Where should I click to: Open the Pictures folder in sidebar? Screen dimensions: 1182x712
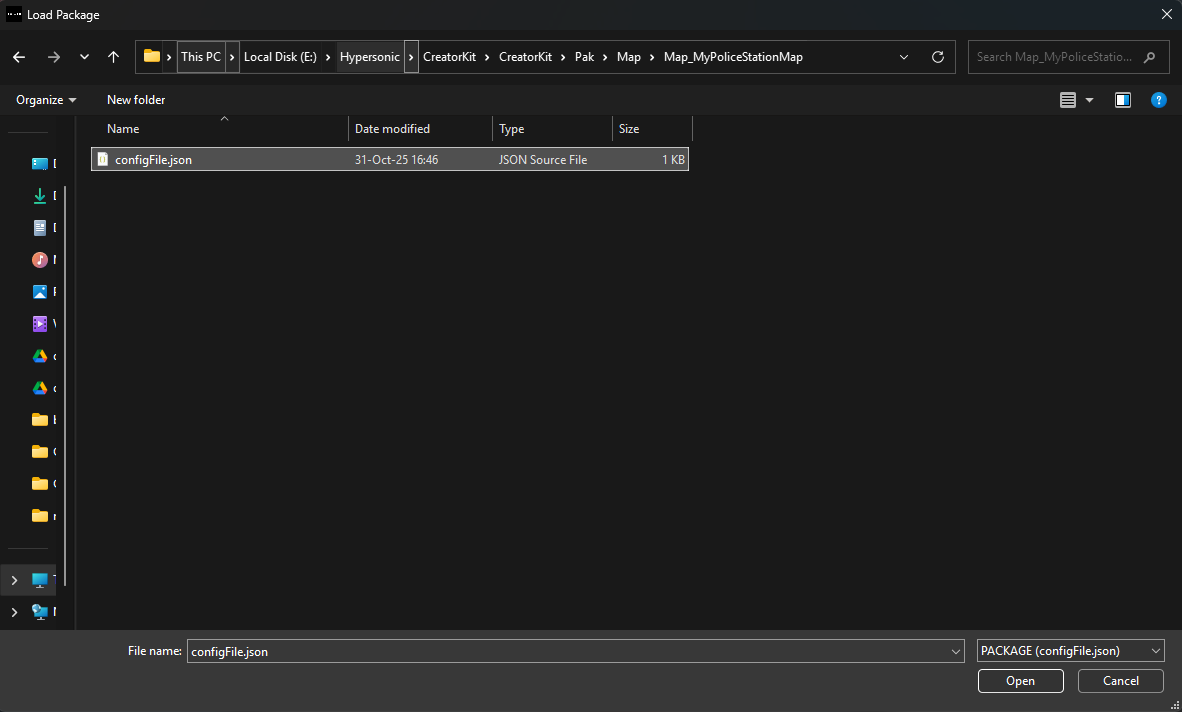point(40,292)
